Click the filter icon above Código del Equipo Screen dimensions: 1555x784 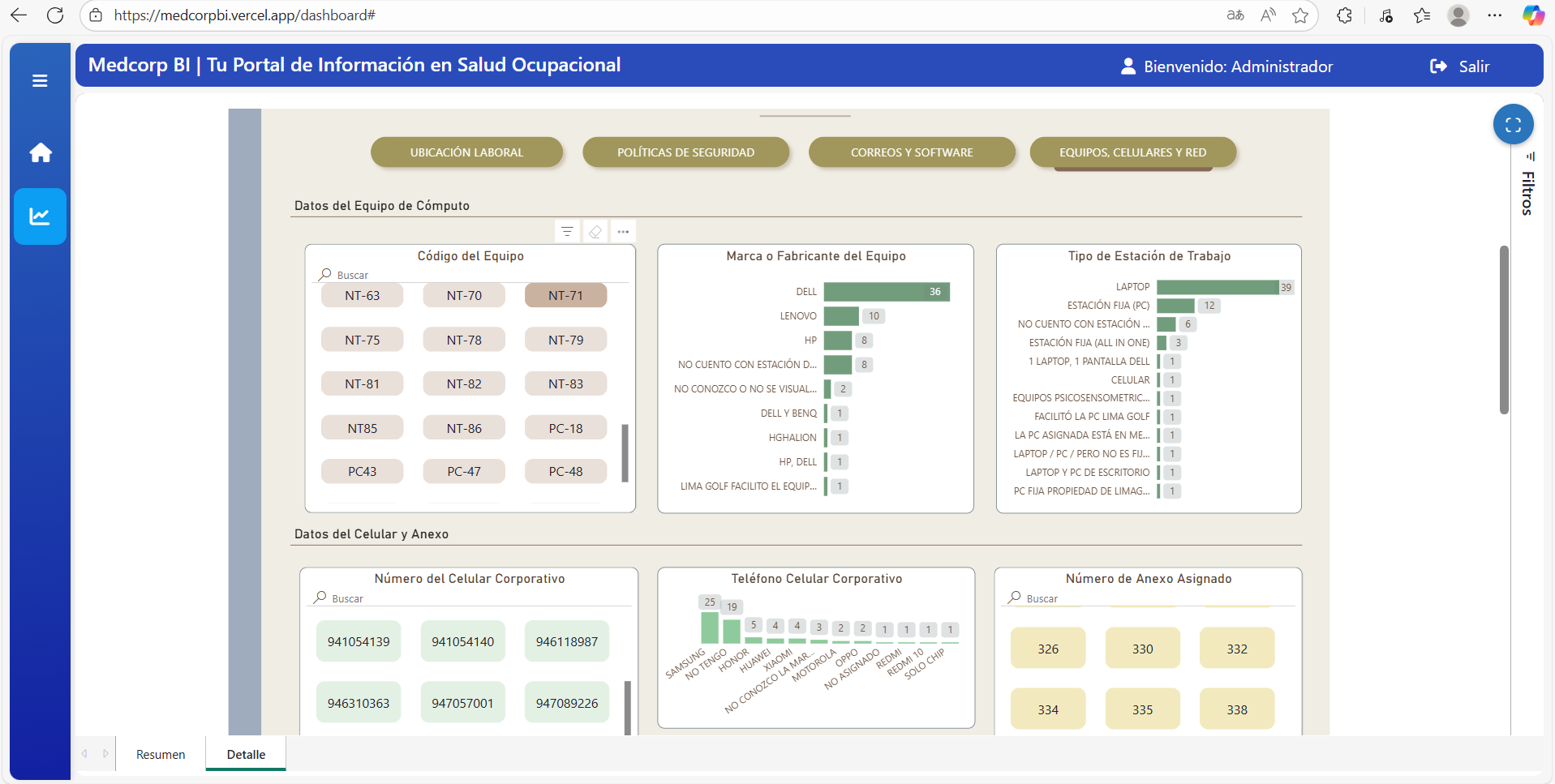coord(567,232)
